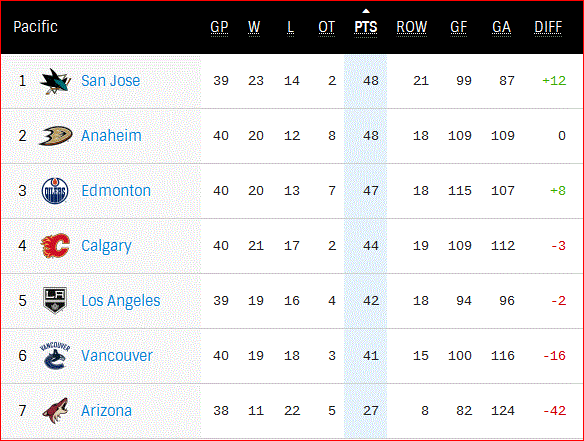
Task: Click the L column header
Action: tap(291, 27)
